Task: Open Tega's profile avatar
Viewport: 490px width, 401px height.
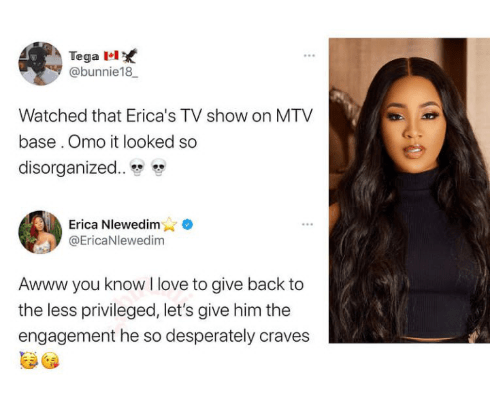Action: [x=40, y=64]
